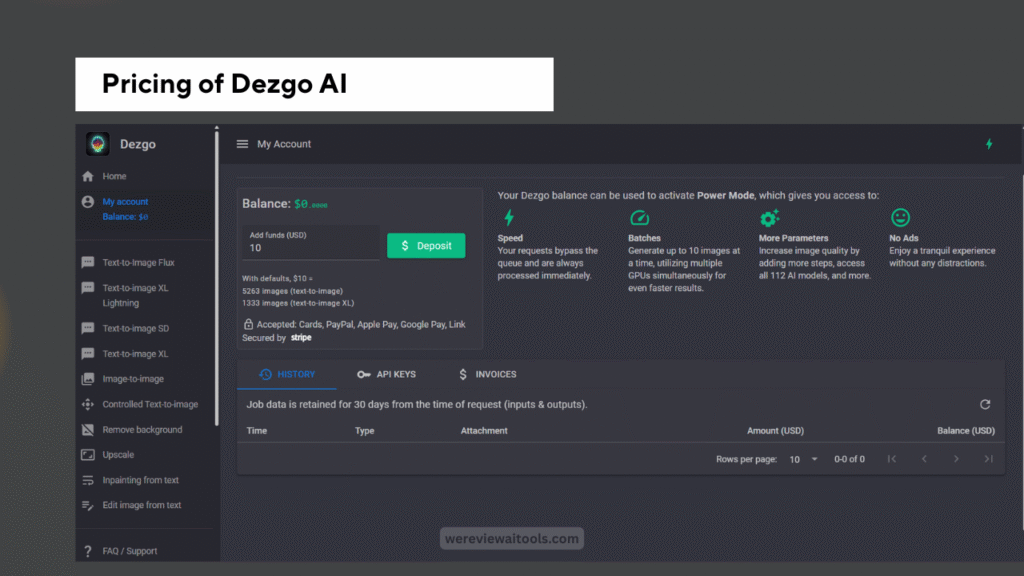
Task: Click the Type column header
Action: (x=364, y=431)
